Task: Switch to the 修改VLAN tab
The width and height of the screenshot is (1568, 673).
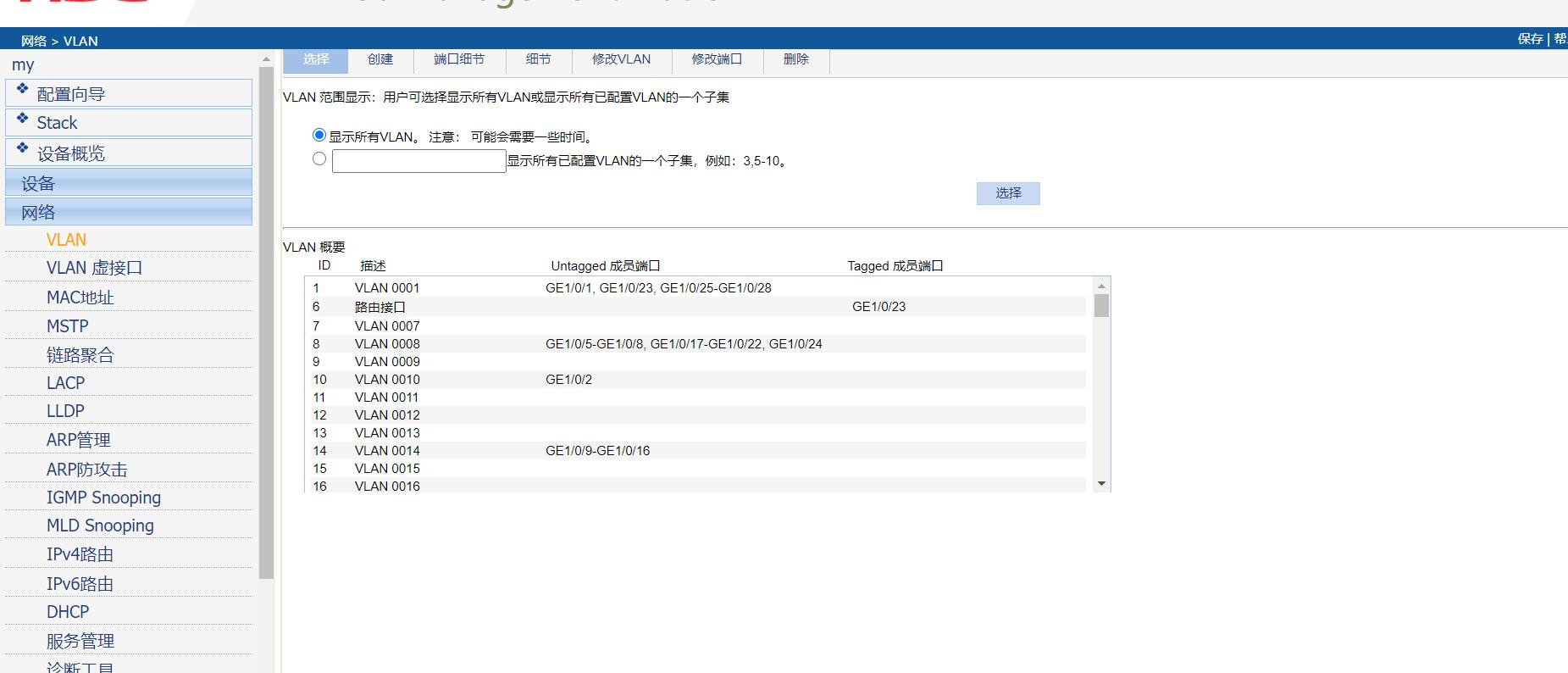Action: tap(621, 59)
